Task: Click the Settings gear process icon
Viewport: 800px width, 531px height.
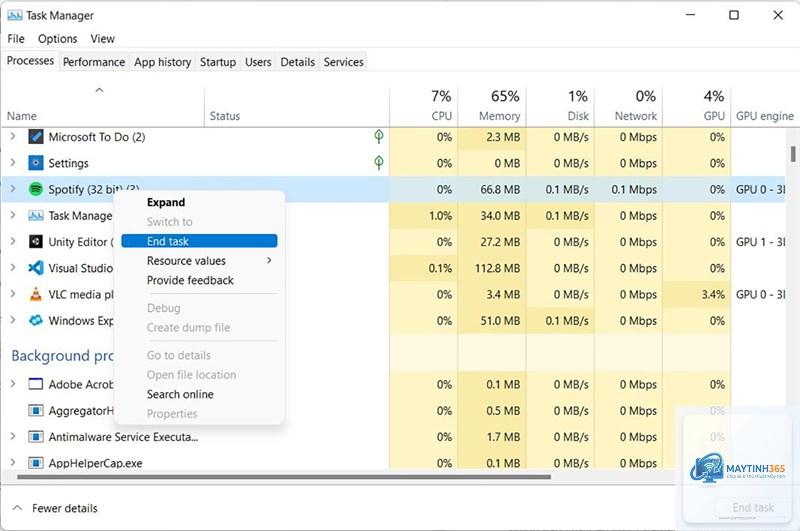Action: (x=36, y=163)
